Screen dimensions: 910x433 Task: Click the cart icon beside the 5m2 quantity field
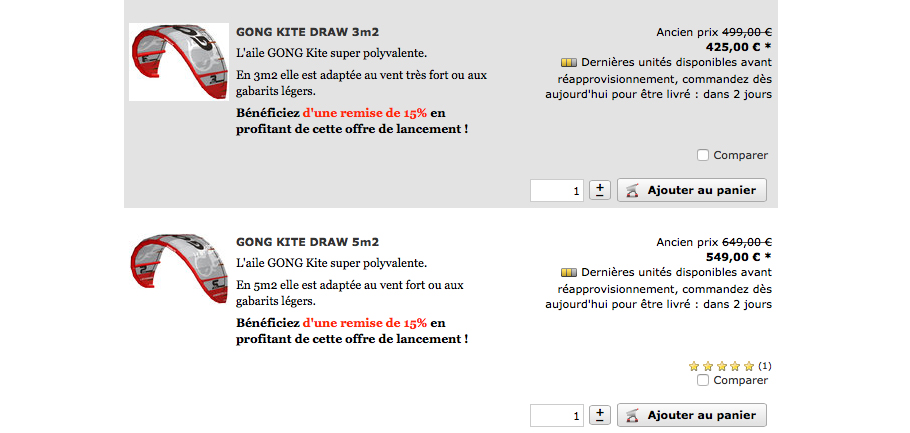[x=633, y=416]
